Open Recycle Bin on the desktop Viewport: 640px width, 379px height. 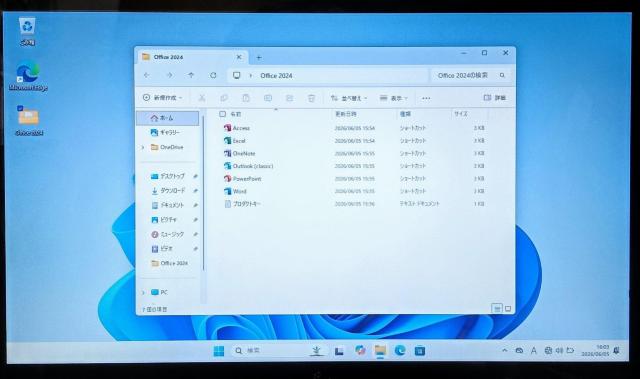coord(27,31)
